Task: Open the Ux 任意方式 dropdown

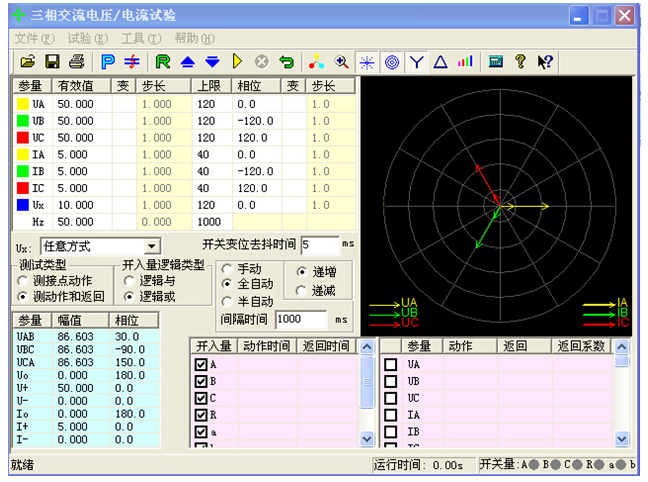Action: pyautogui.click(x=152, y=246)
